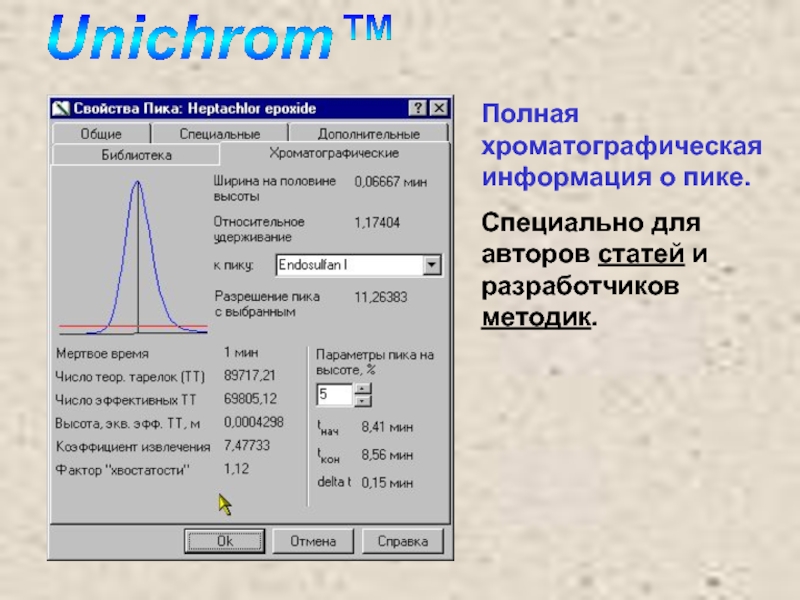Increase peak height percent with up arrow
The width and height of the screenshot is (800, 600).
coord(362,389)
